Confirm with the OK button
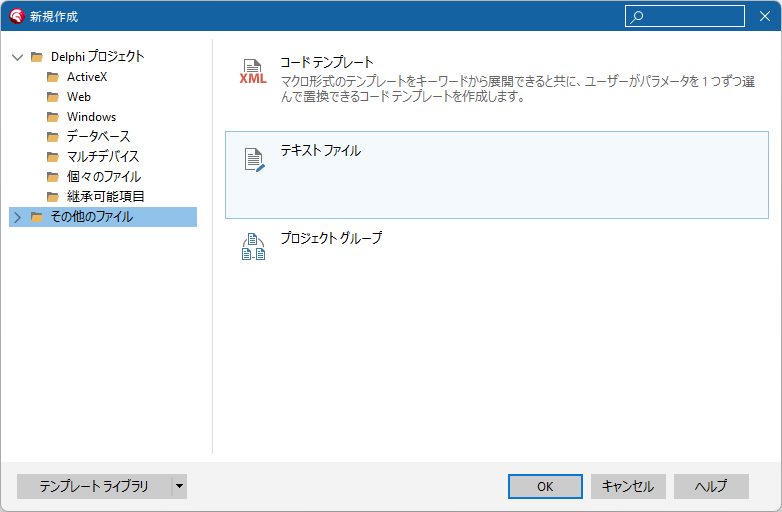 click(x=545, y=486)
